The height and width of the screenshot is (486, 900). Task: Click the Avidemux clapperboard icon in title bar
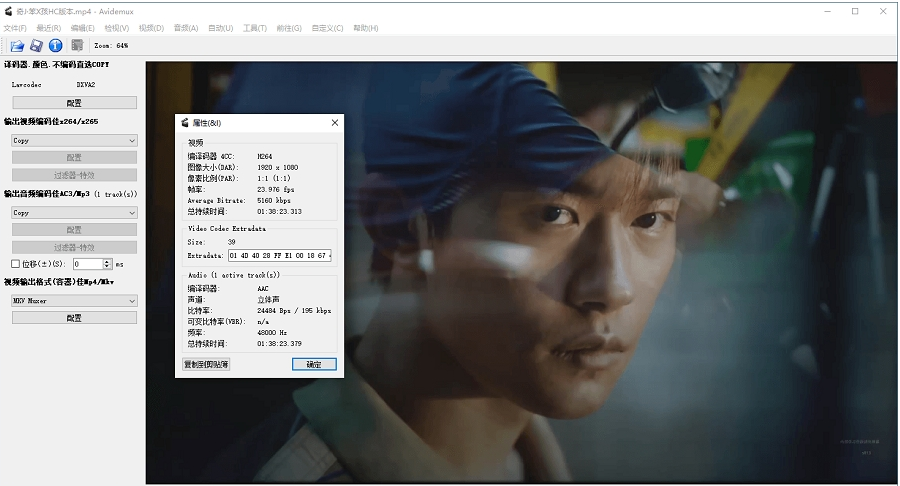point(8,11)
